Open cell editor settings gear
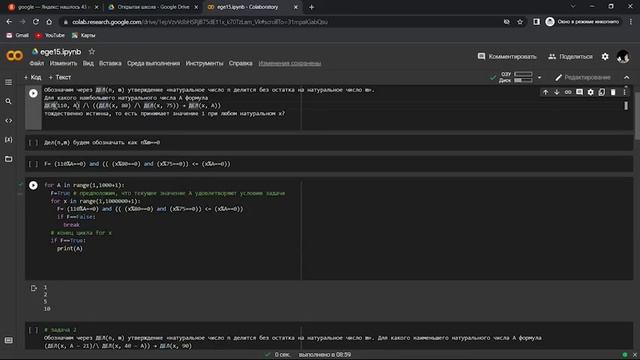640x360 pixels. click(x=591, y=92)
